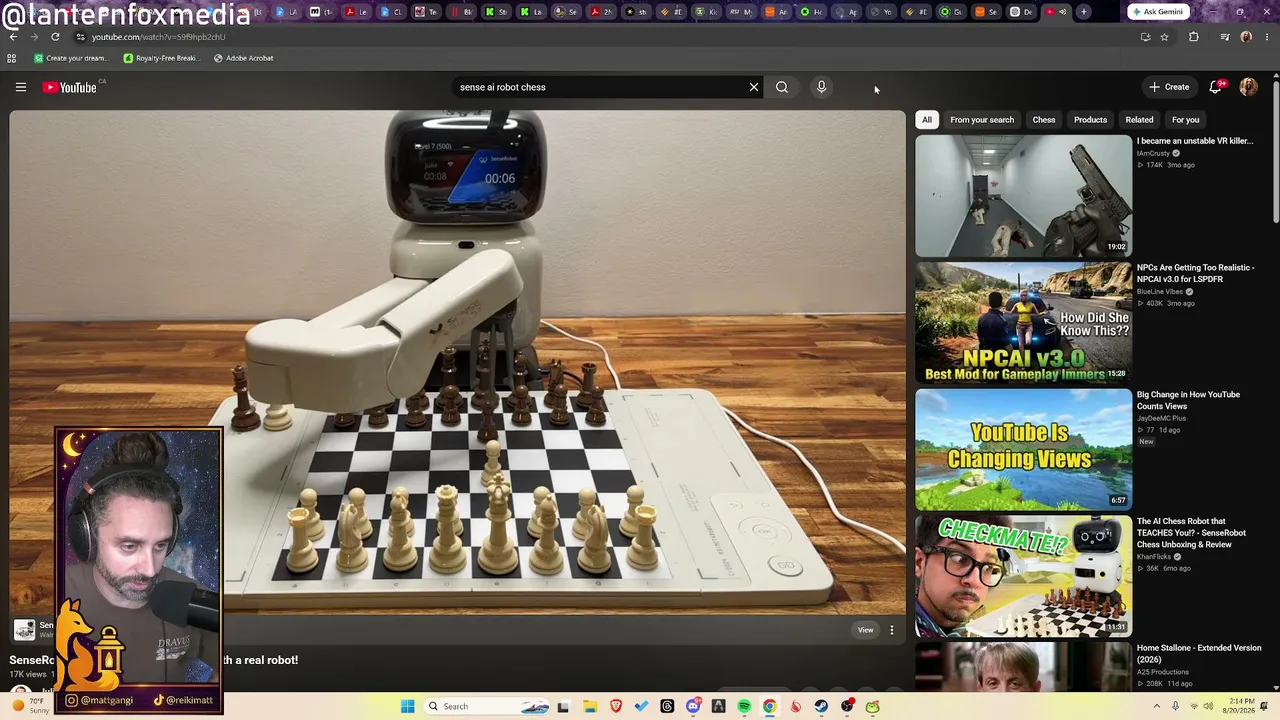Image resolution: width=1280 pixels, height=720 pixels.
Task: Open Spotify from the taskbar
Action: (x=744, y=706)
